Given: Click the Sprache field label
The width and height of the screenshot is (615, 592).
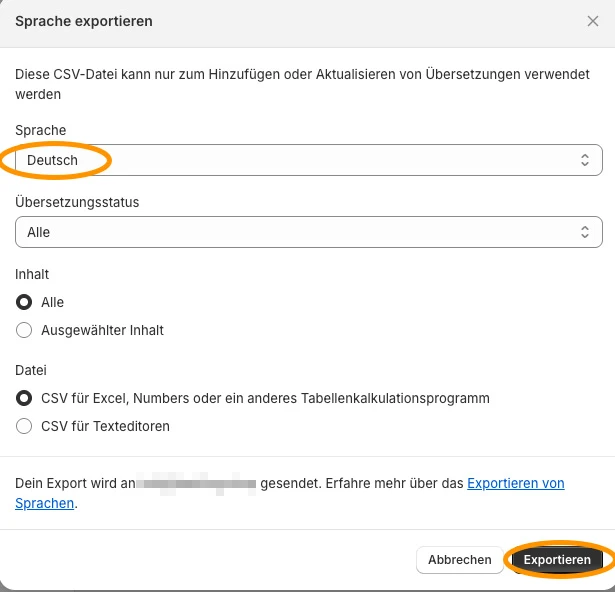Looking at the screenshot, I should pyautogui.click(x=41, y=130).
